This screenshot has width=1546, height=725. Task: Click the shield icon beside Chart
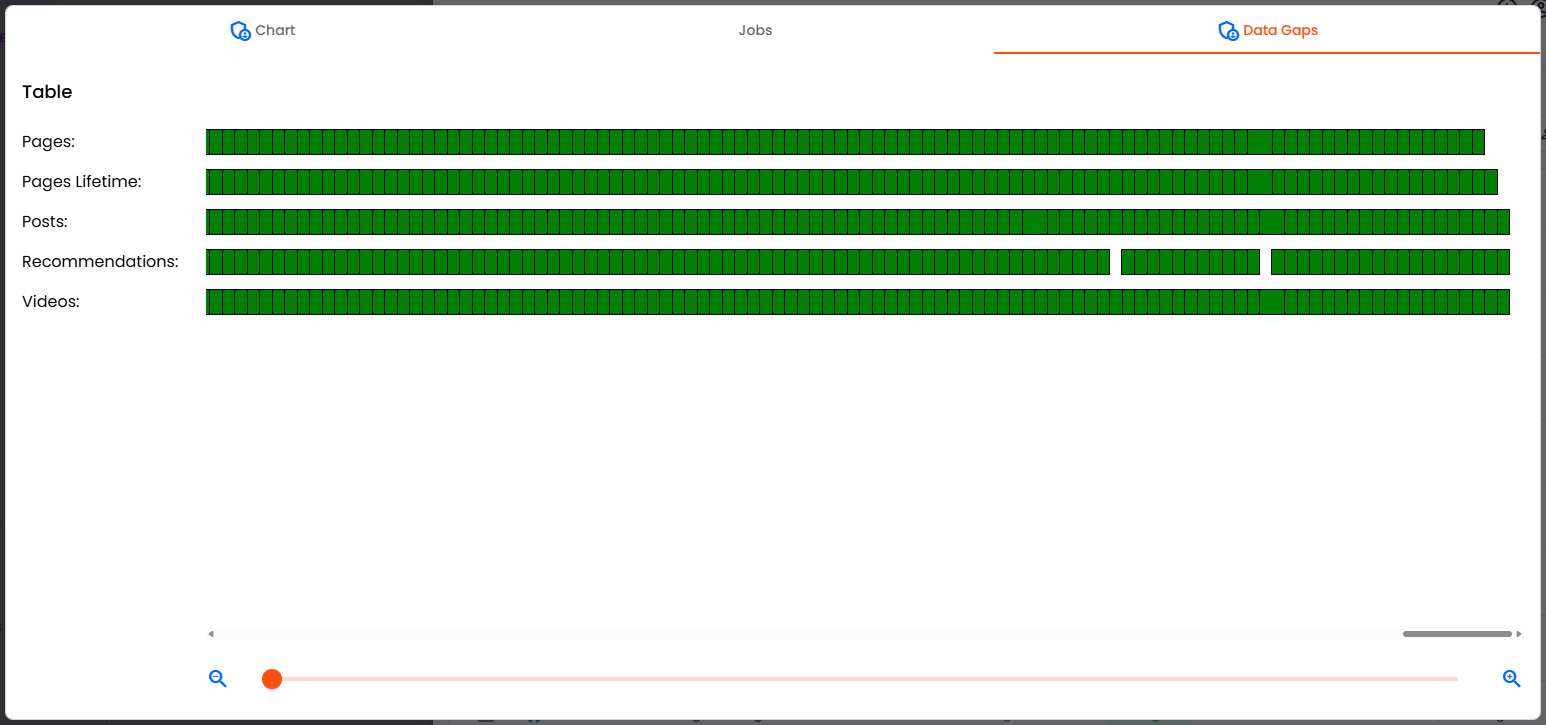(240, 31)
